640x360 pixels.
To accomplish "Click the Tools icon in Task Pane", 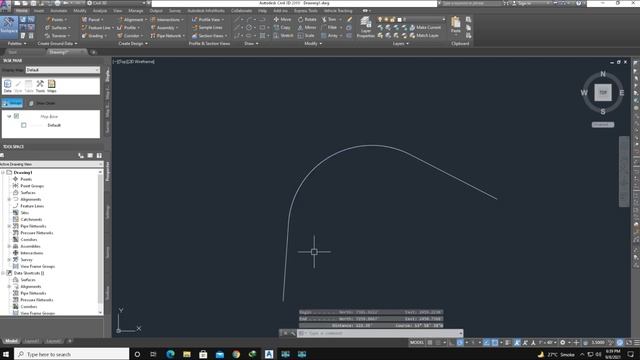I will [x=40, y=86].
